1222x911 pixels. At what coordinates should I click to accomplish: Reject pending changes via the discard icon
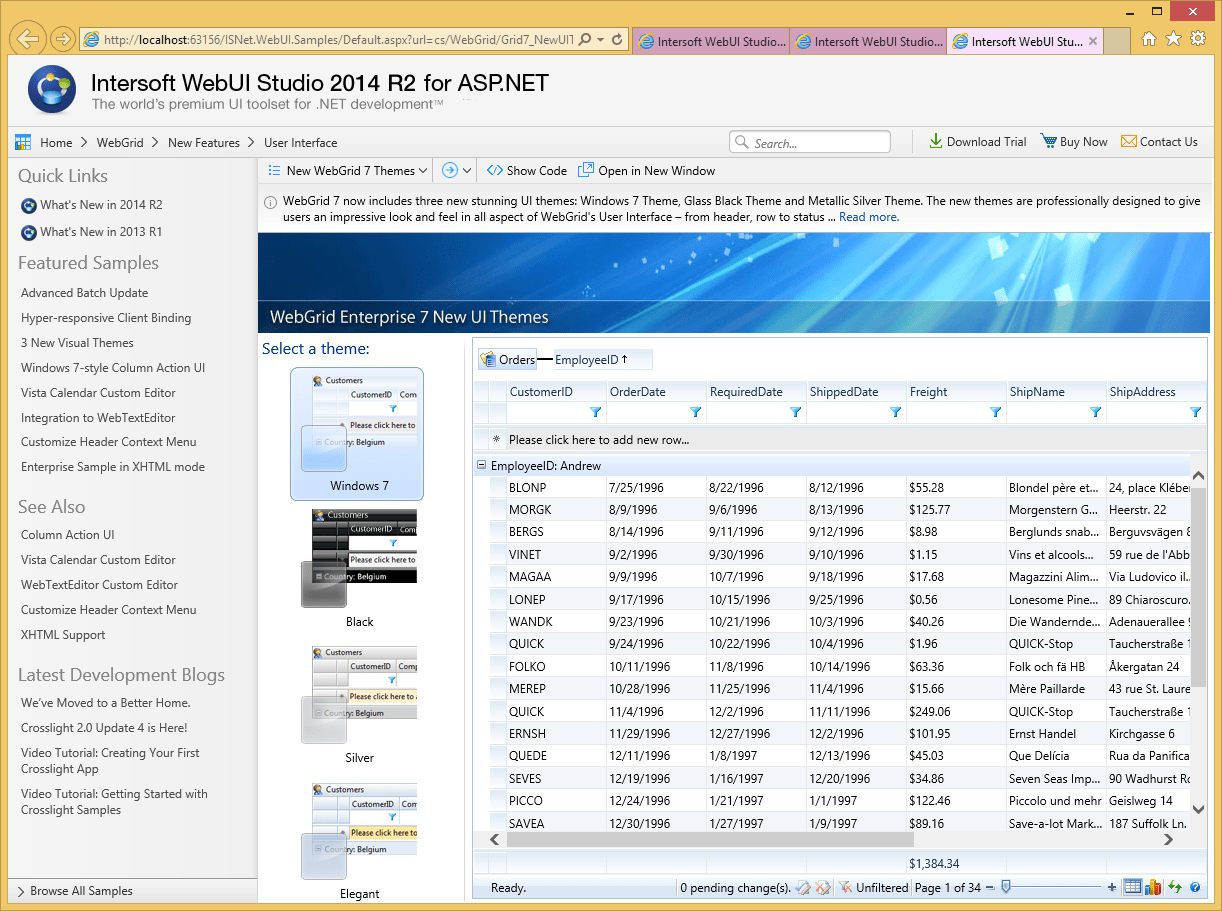823,886
